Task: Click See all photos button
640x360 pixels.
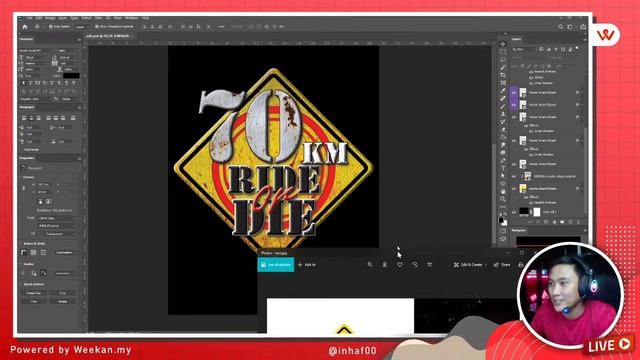Action: click(276, 264)
